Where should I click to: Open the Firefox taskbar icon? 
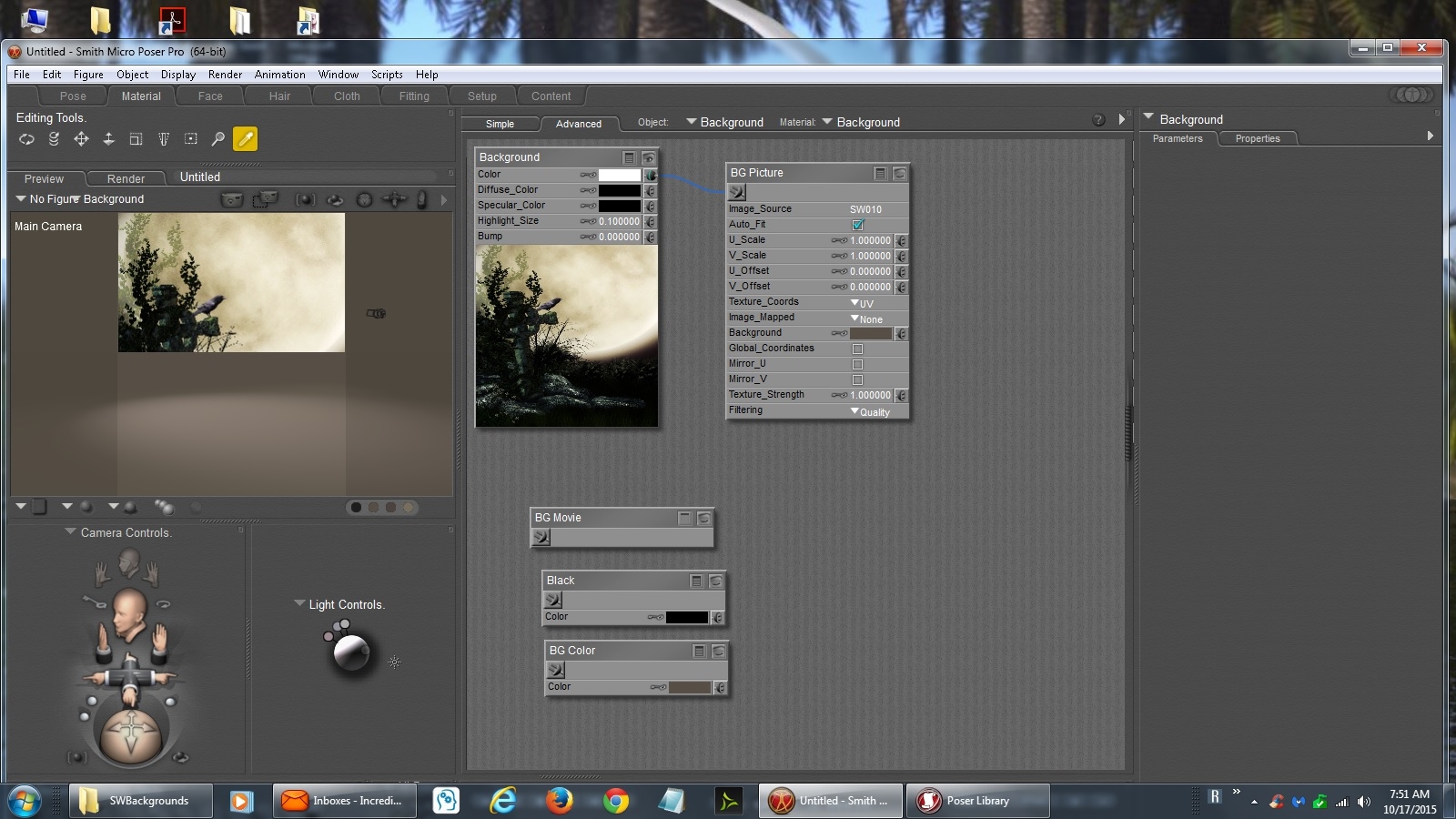click(x=559, y=801)
